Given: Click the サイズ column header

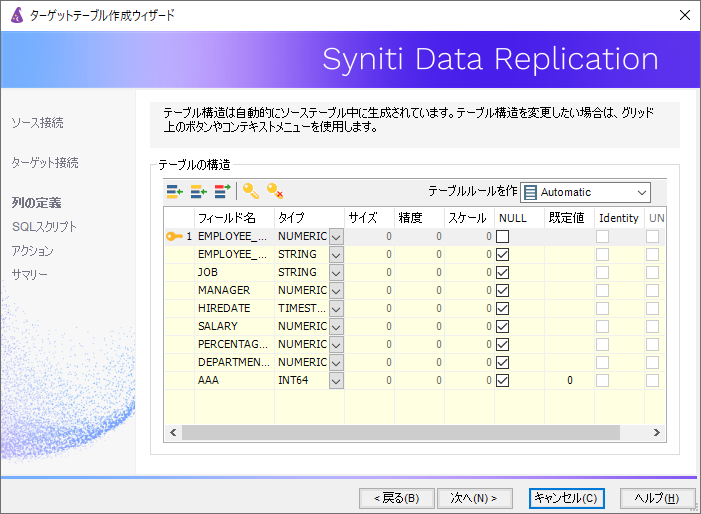Looking at the screenshot, I should [369, 218].
